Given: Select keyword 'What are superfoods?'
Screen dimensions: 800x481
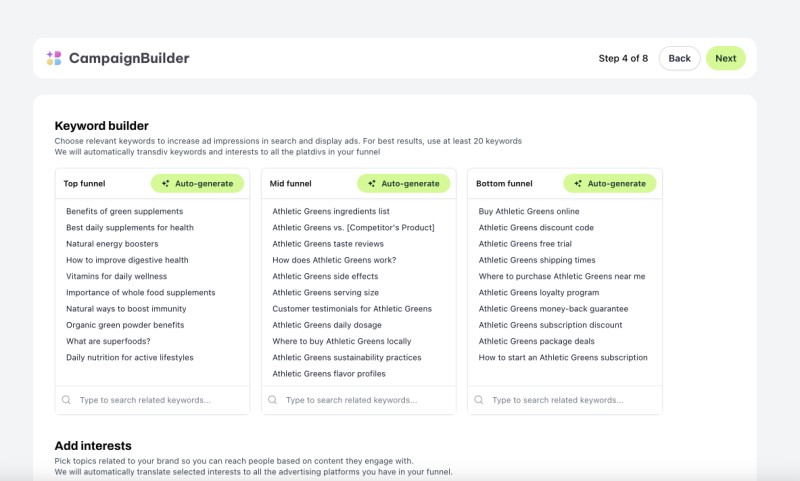Looking at the screenshot, I should click(108, 341).
